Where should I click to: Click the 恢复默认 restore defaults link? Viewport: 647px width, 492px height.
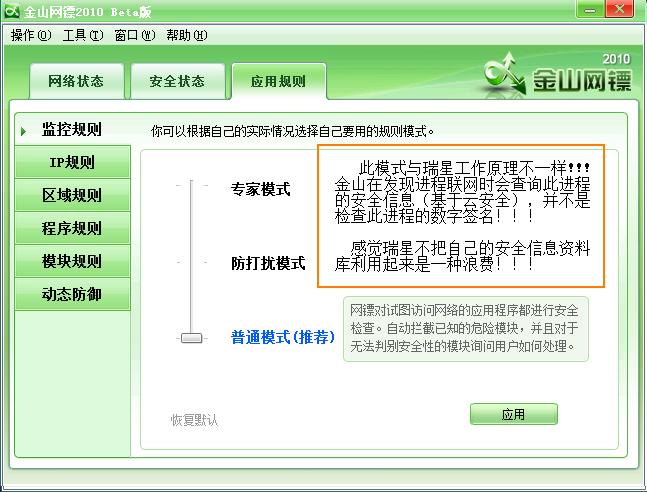tap(194, 420)
